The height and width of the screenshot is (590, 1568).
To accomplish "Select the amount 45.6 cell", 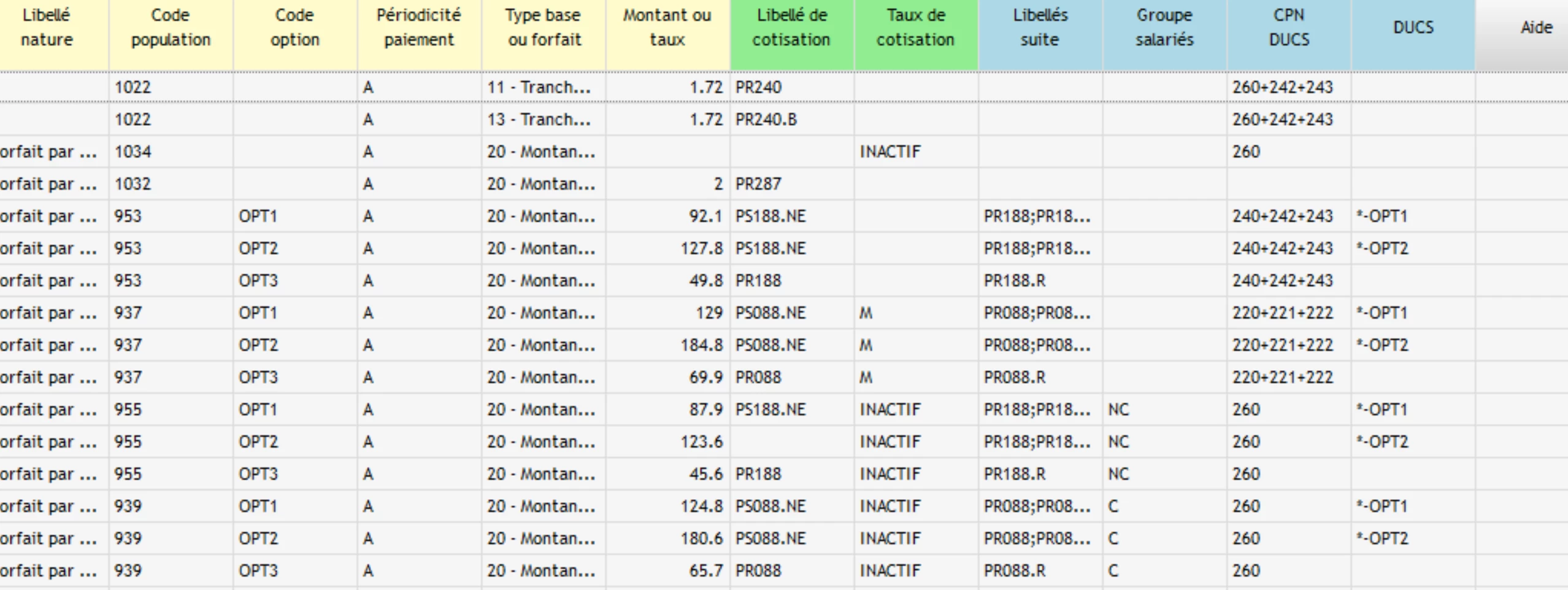I will pyautogui.click(x=667, y=474).
